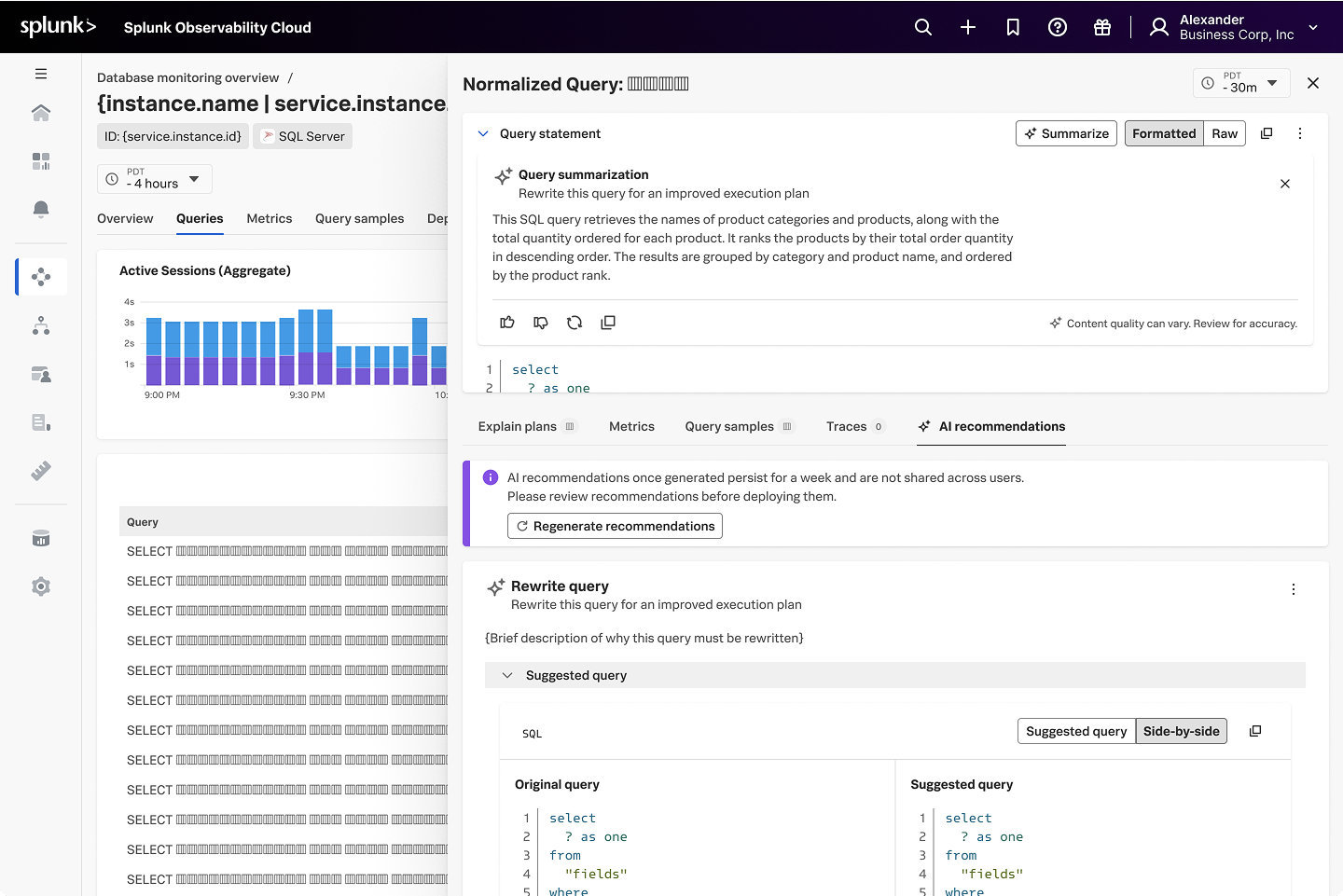Image resolution: width=1343 pixels, height=896 pixels.
Task: Keep Formatted view selected for query statement
Action: (x=1164, y=132)
